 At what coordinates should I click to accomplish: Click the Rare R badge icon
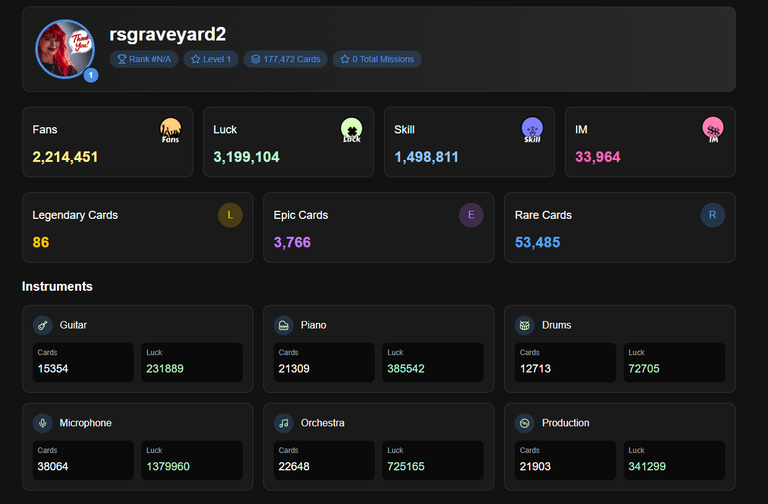[713, 215]
